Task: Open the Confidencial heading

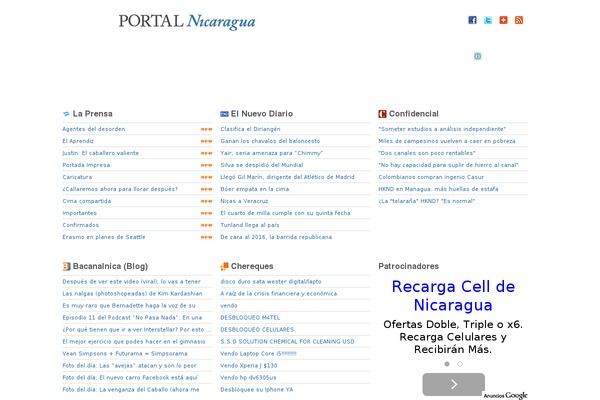Action: (414, 114)
